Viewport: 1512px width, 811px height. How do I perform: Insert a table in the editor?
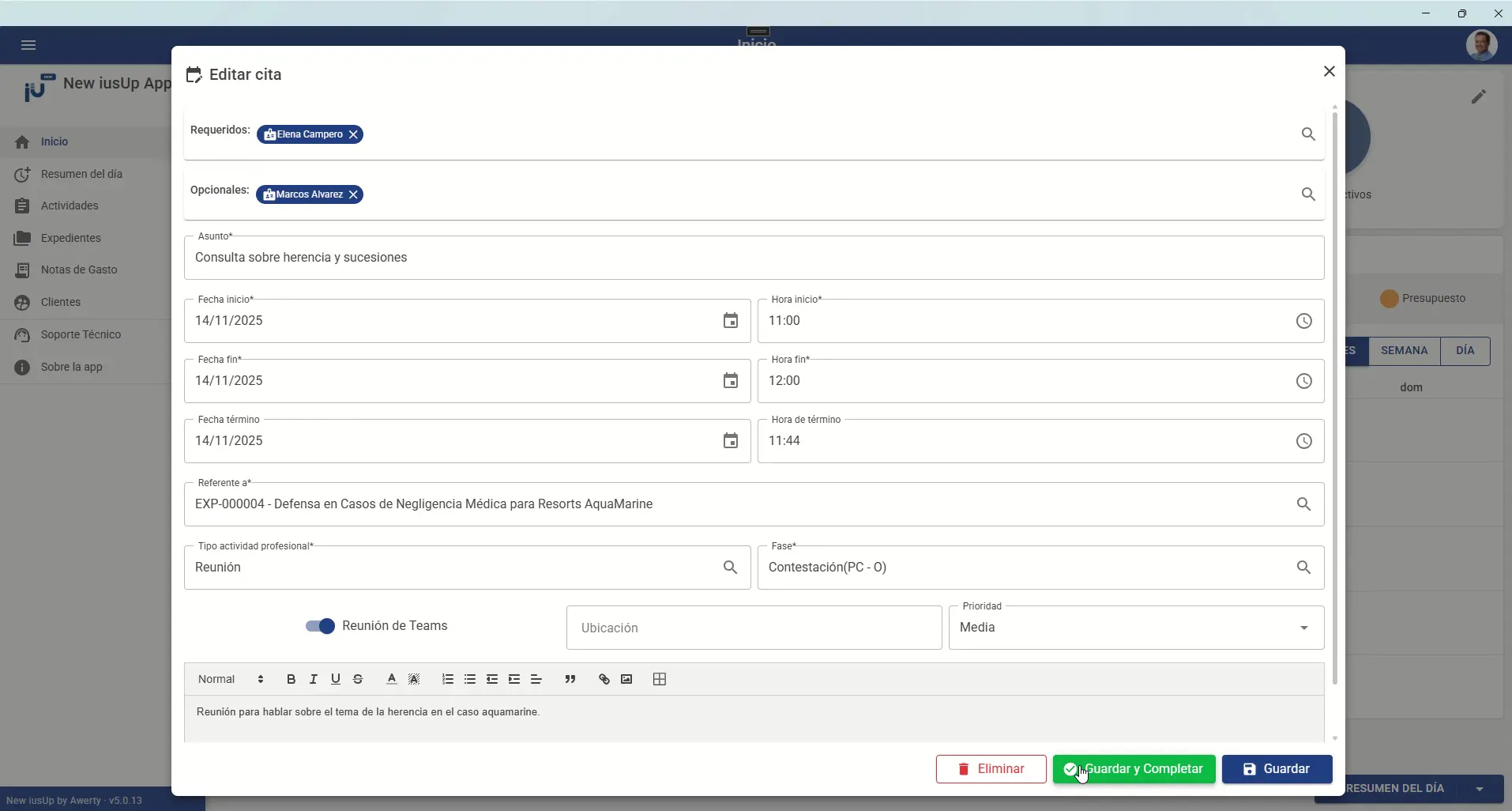pos(660,679)
